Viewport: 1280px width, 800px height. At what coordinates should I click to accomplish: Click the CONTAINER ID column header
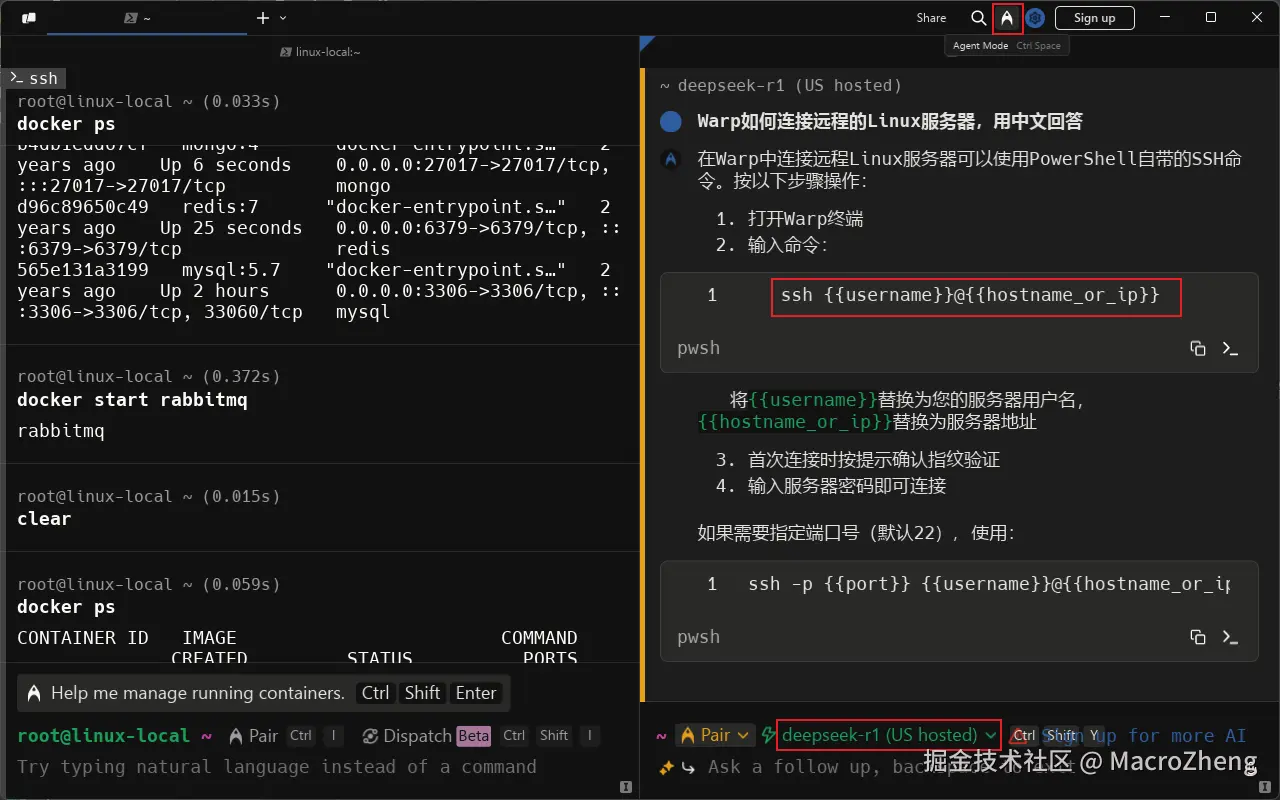[x=83, y=638]
